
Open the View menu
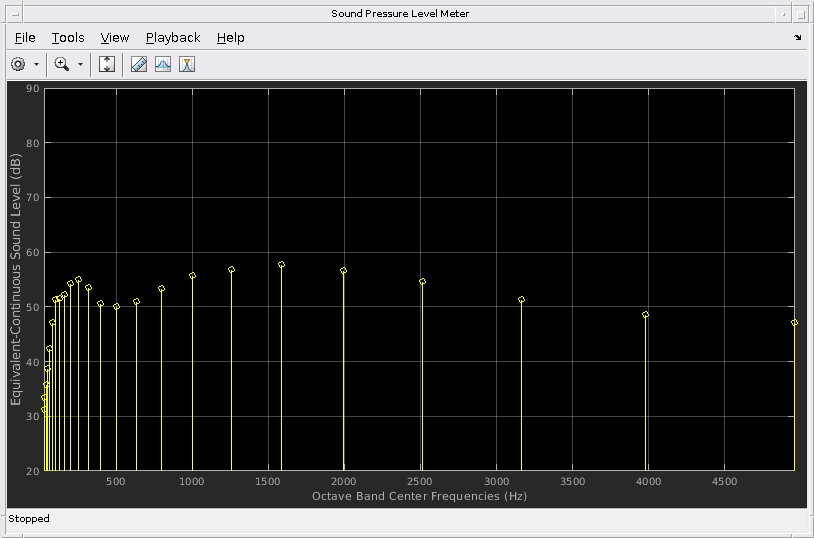click(x=115, y=38)
